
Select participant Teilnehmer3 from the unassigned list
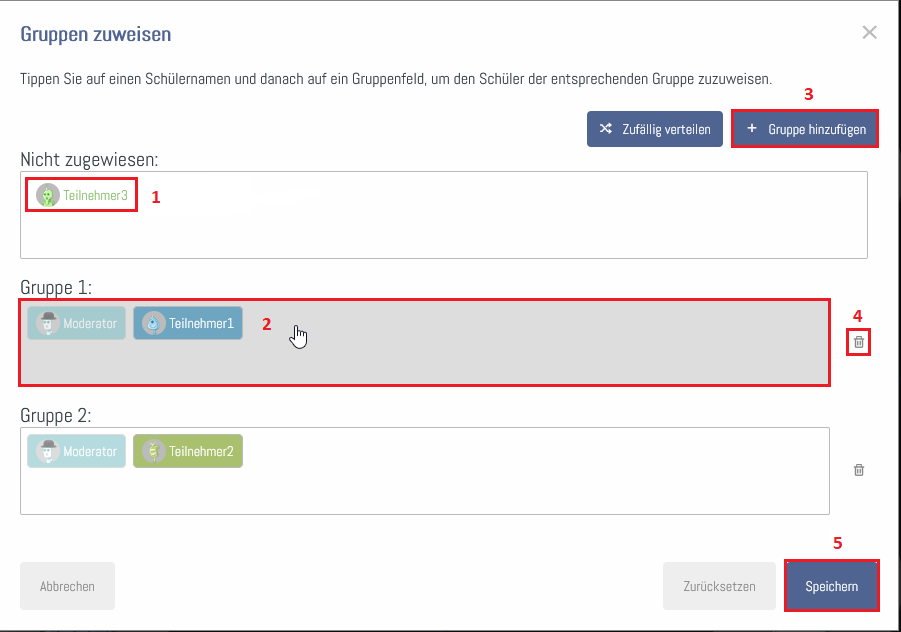point(80,194)
